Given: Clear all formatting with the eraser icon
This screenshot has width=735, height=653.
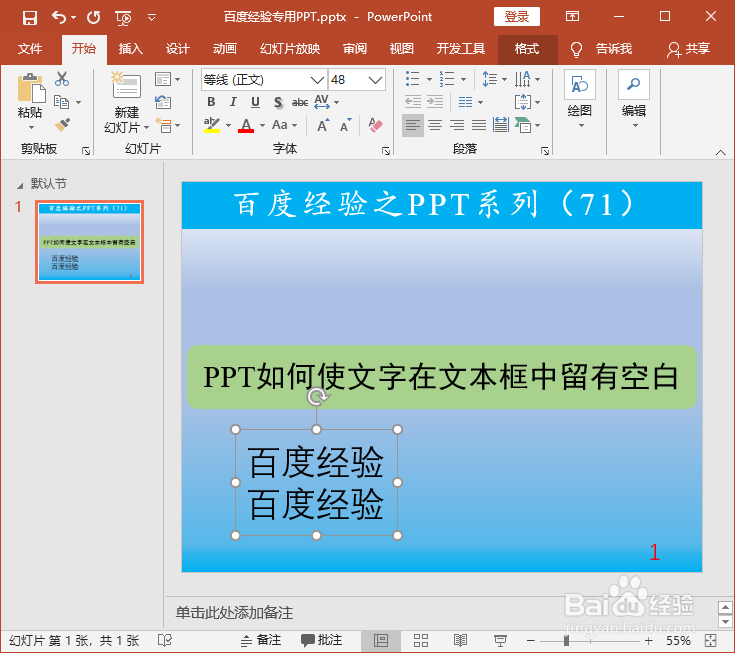Looking at the screenshot, I should (375, 125).
